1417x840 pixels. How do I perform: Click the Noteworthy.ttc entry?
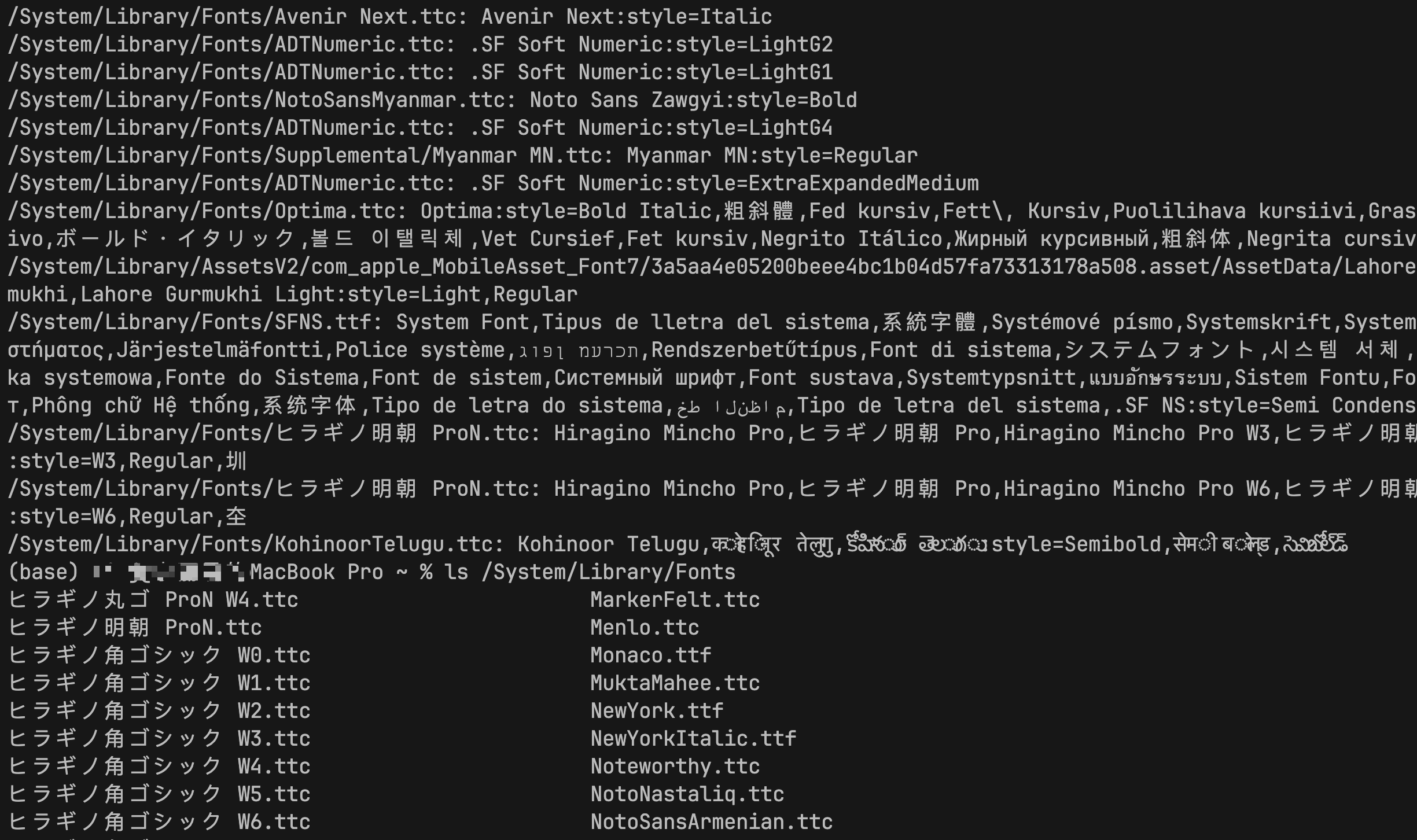[675, 767]
